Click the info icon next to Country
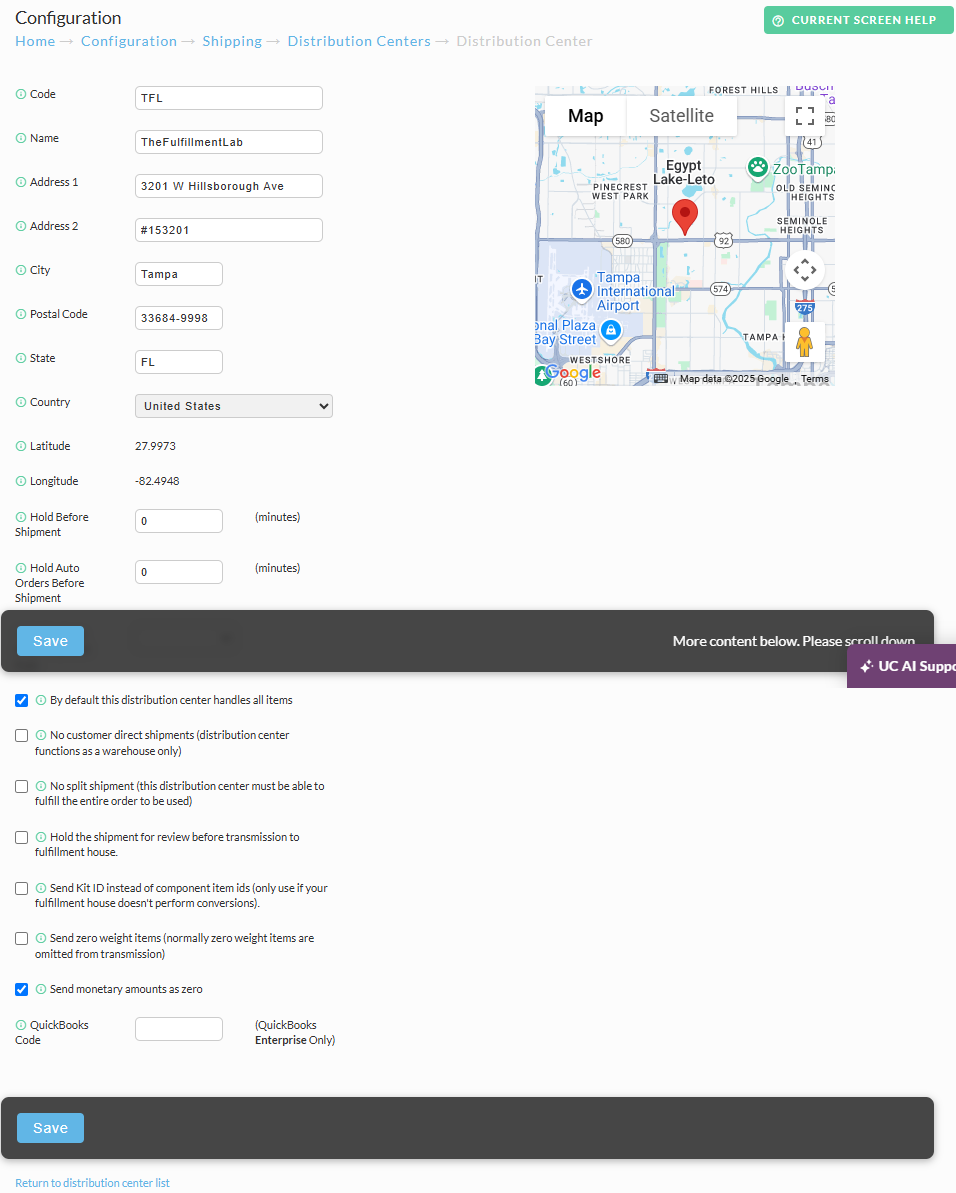956x1193 pixels. 21,402
